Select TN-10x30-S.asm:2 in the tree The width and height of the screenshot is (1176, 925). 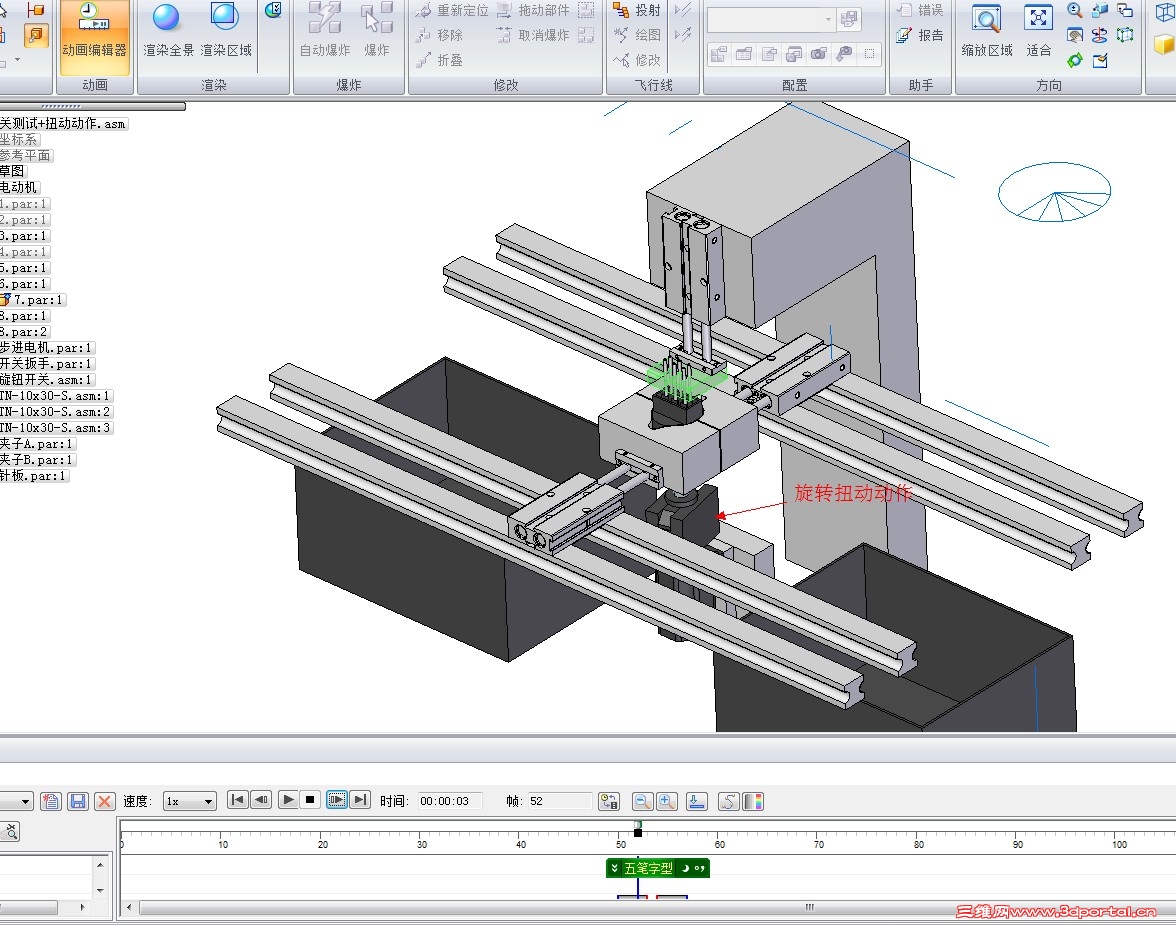(55, 412)
